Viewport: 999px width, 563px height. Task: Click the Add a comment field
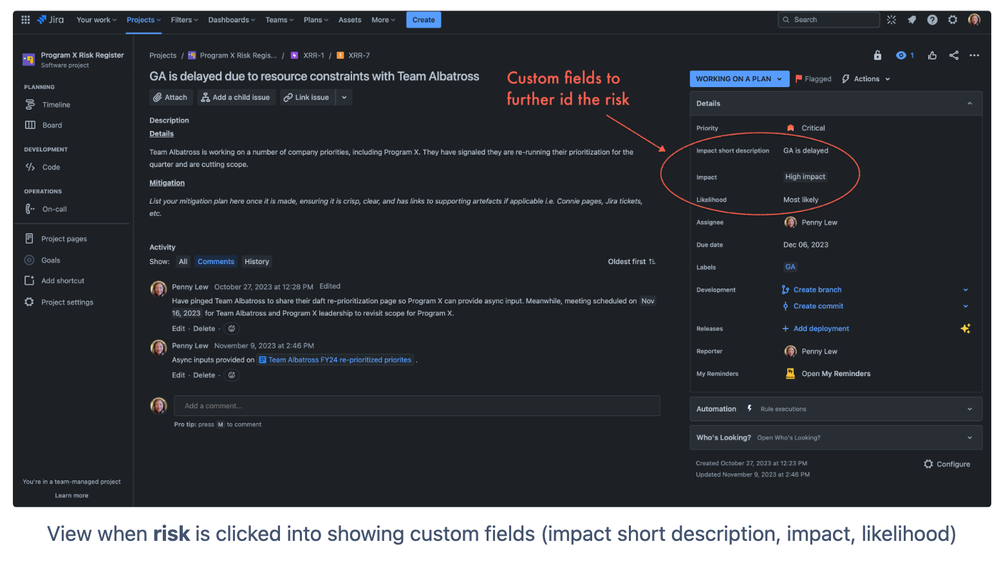pos(417,406)
